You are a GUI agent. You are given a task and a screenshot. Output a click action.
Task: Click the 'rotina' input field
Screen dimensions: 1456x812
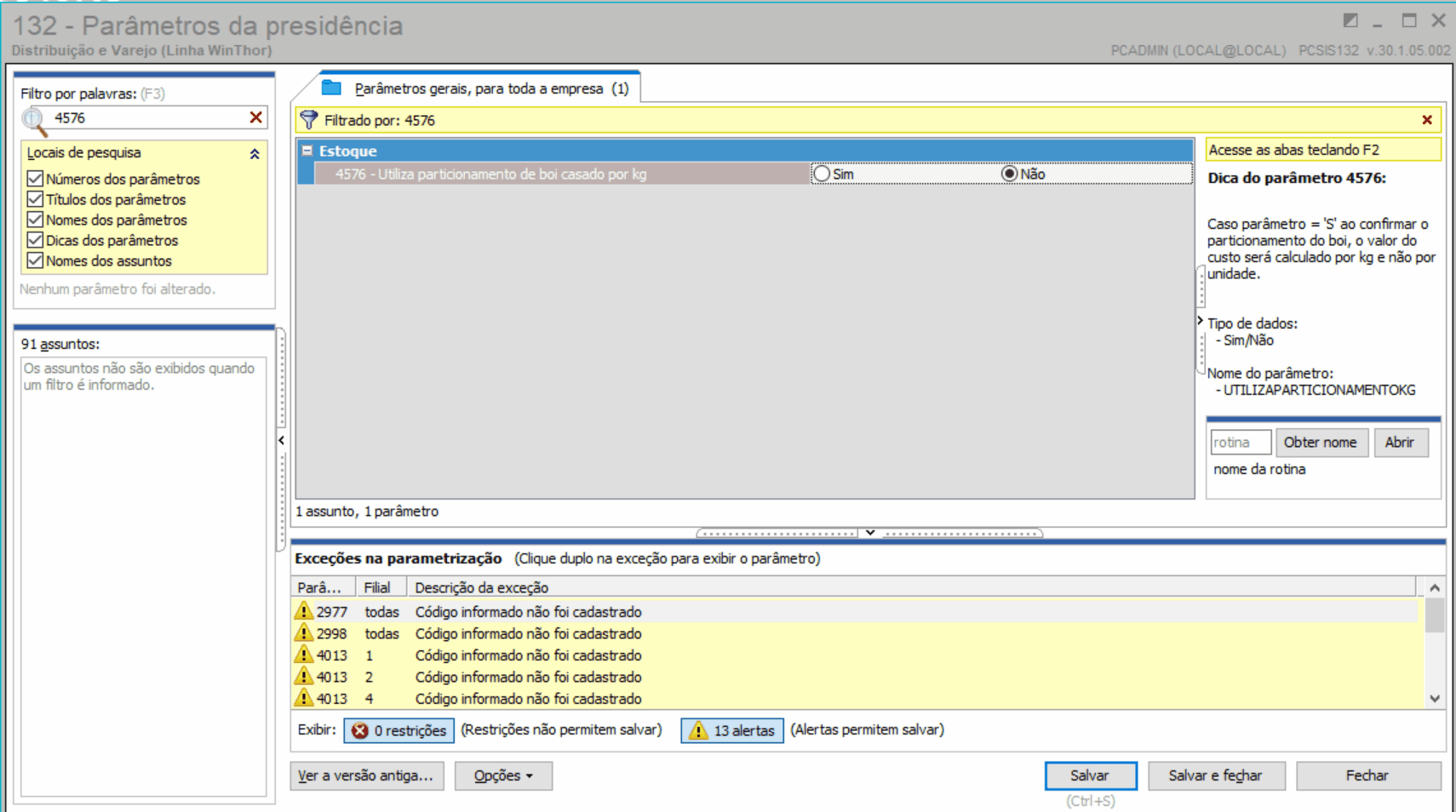1241,443
